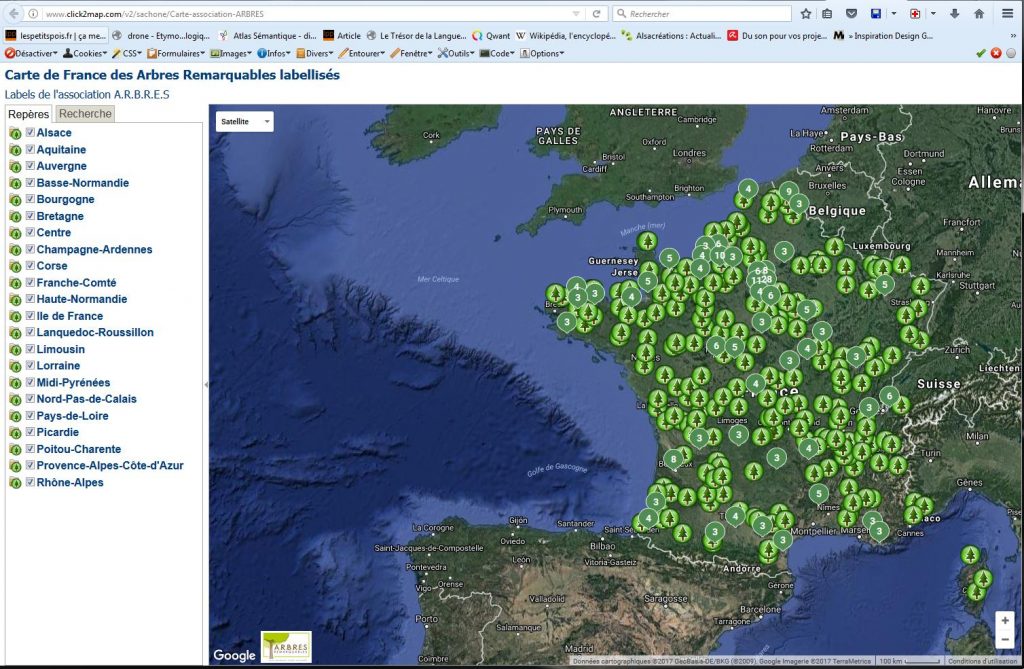1024x669 pixels.
Task: Open the Cookies toolbar dropdown
Action: click(85, 53)
